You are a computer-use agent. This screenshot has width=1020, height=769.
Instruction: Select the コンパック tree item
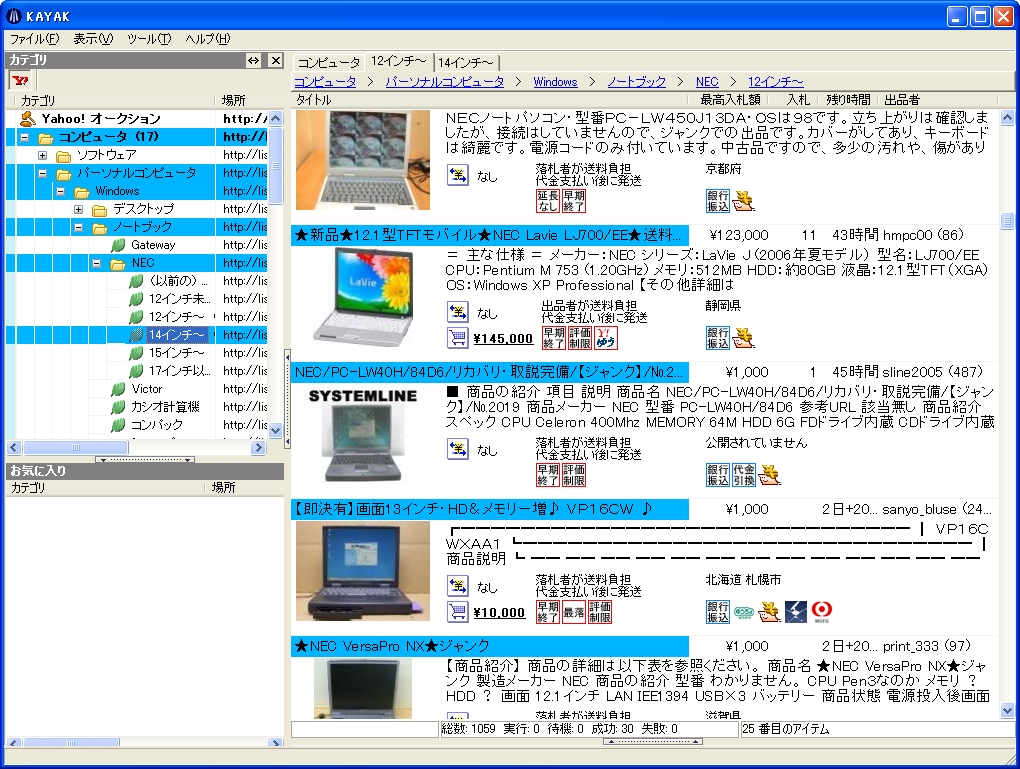tap(157, 425)
